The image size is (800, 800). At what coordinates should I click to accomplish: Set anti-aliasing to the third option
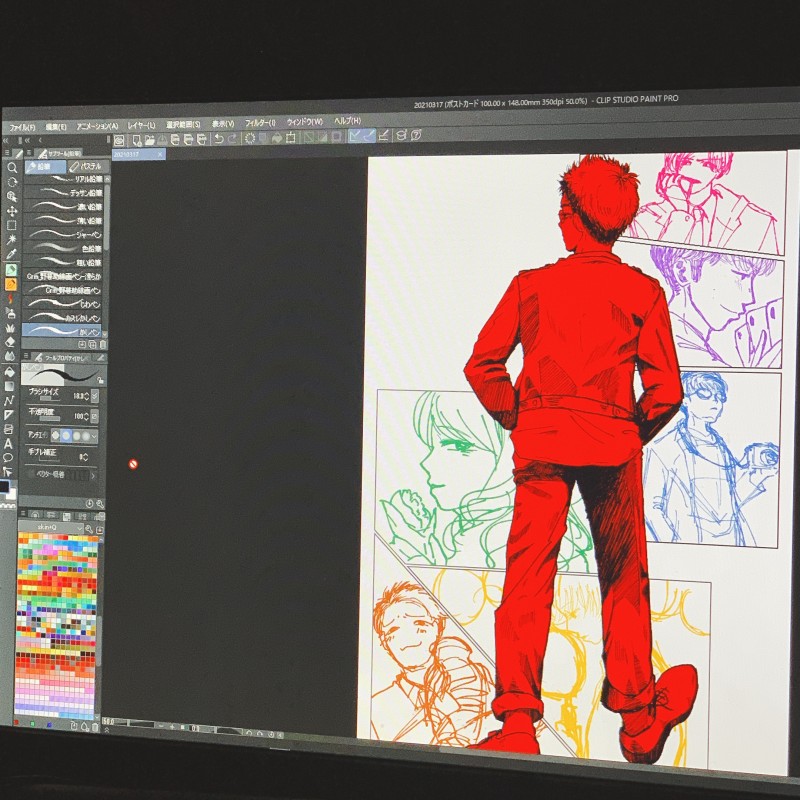click(76, 436)
